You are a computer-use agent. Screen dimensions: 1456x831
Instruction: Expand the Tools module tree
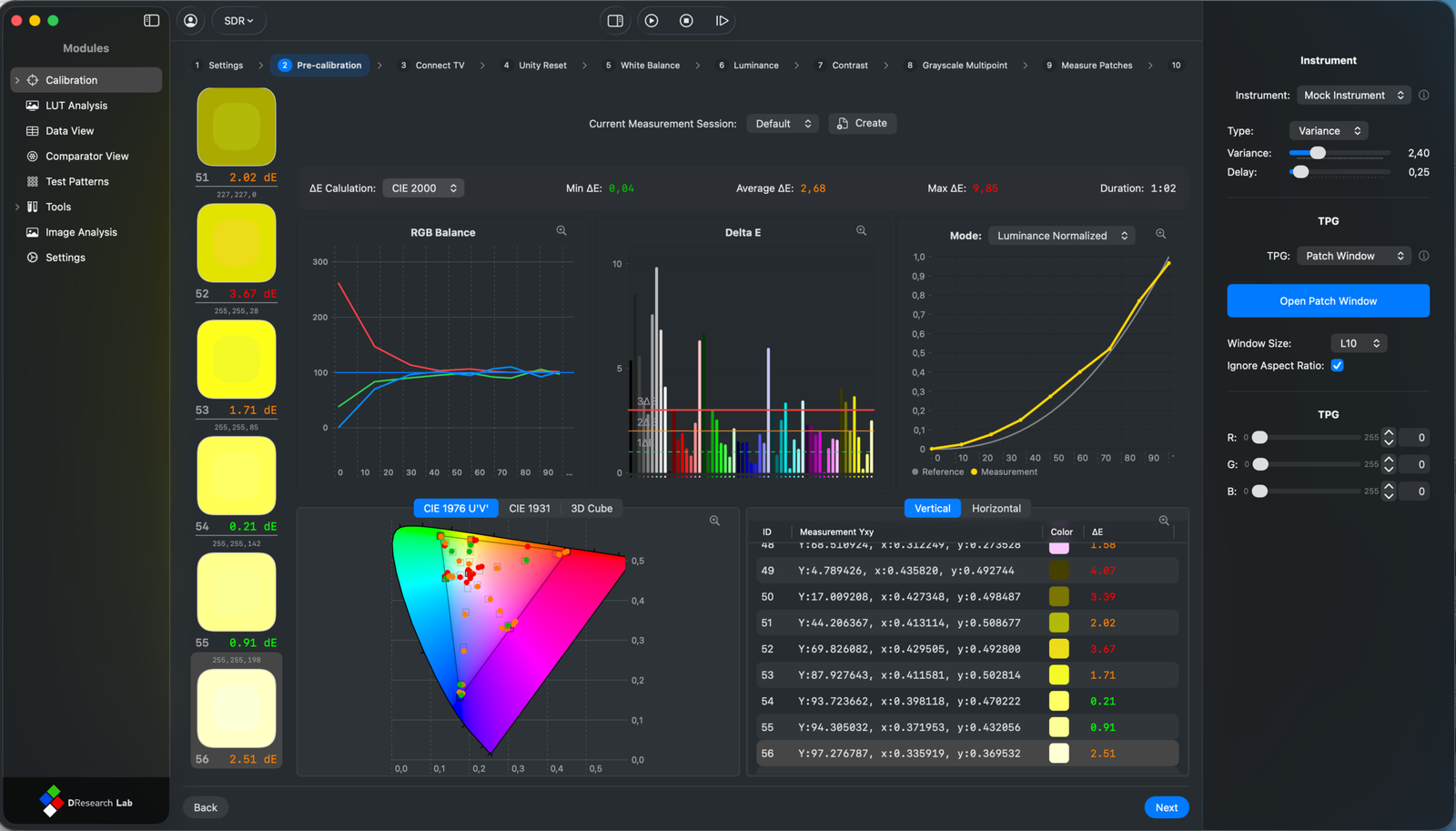(x=17, y=207)
